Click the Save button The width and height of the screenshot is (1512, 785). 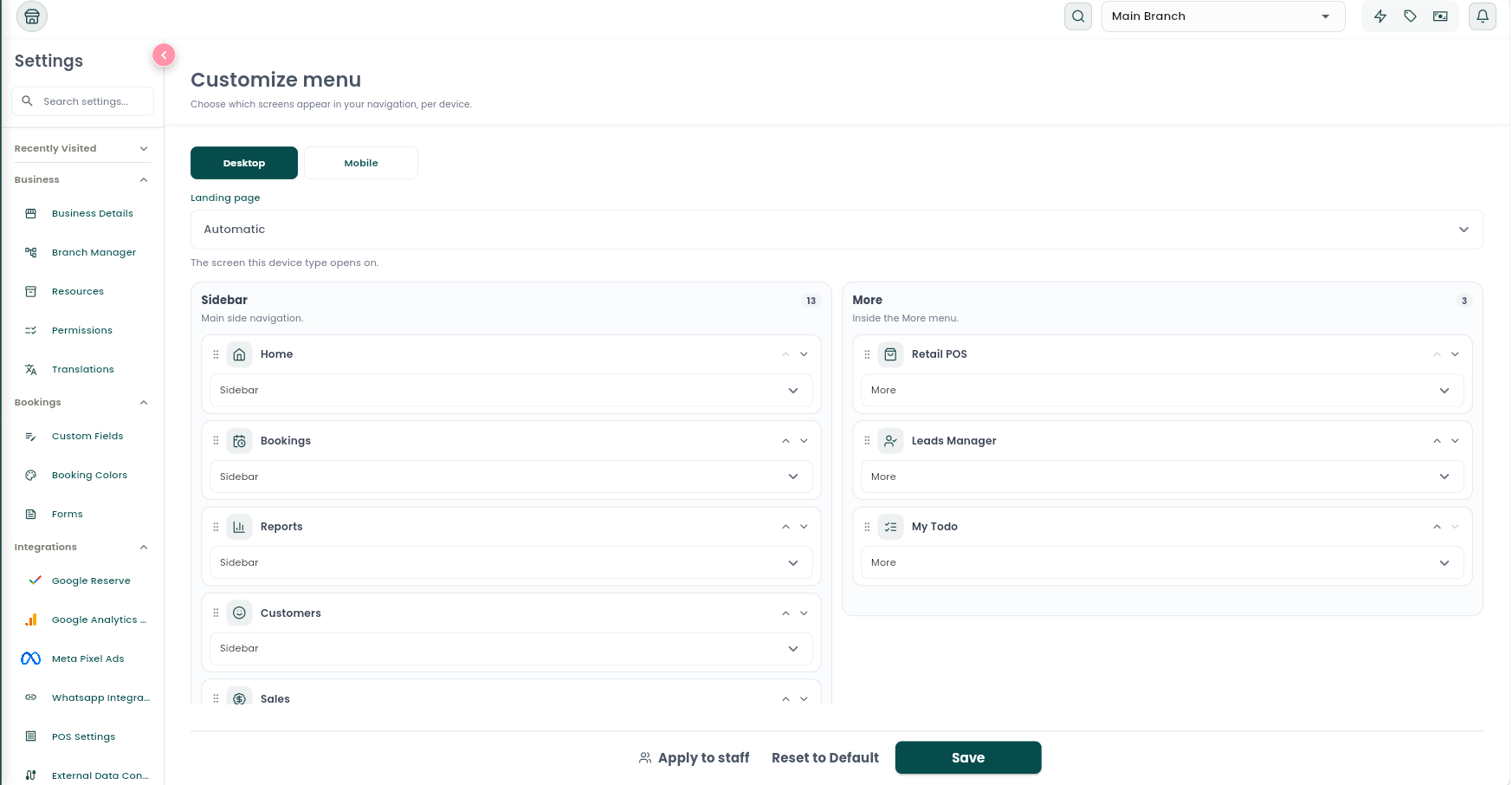968,757
